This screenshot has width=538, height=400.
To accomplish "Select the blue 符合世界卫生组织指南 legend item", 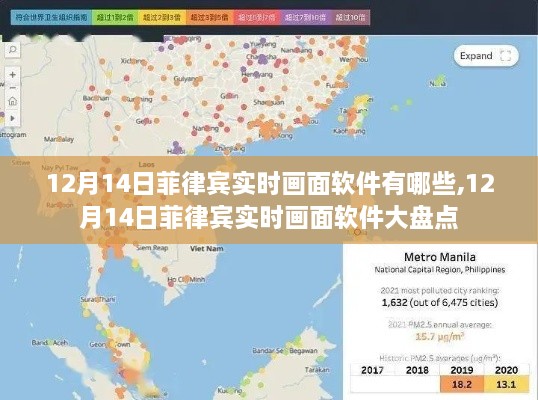I will pos(51,17).
